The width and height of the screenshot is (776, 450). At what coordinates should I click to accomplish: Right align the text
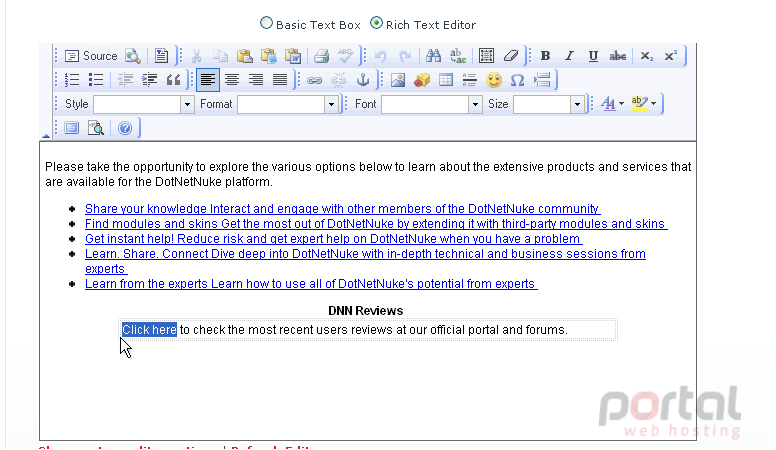(x=256, y=80)
